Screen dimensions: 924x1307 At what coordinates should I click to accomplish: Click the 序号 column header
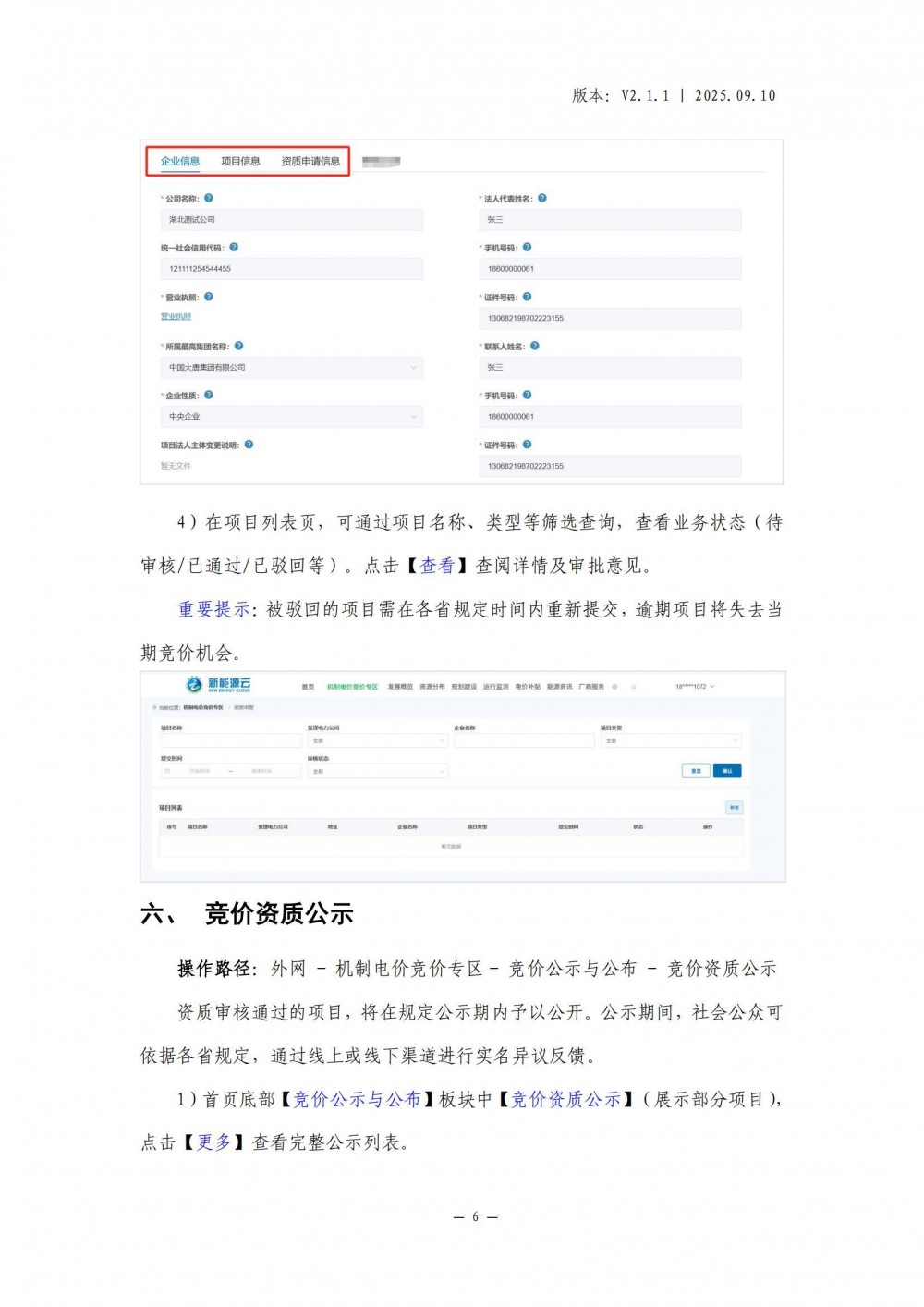pos(172,827)
